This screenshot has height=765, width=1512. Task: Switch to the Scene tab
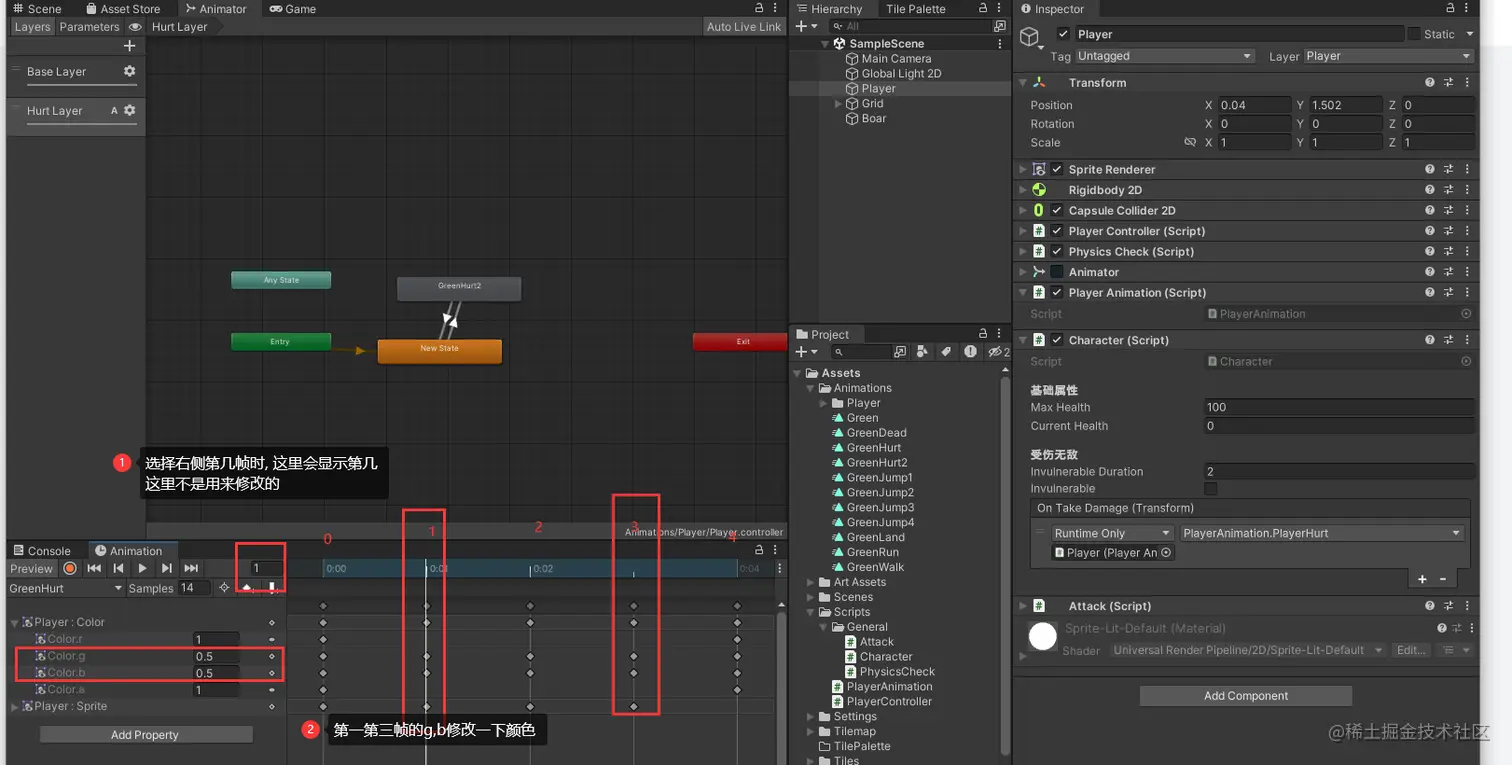click(x=36, y=9)
